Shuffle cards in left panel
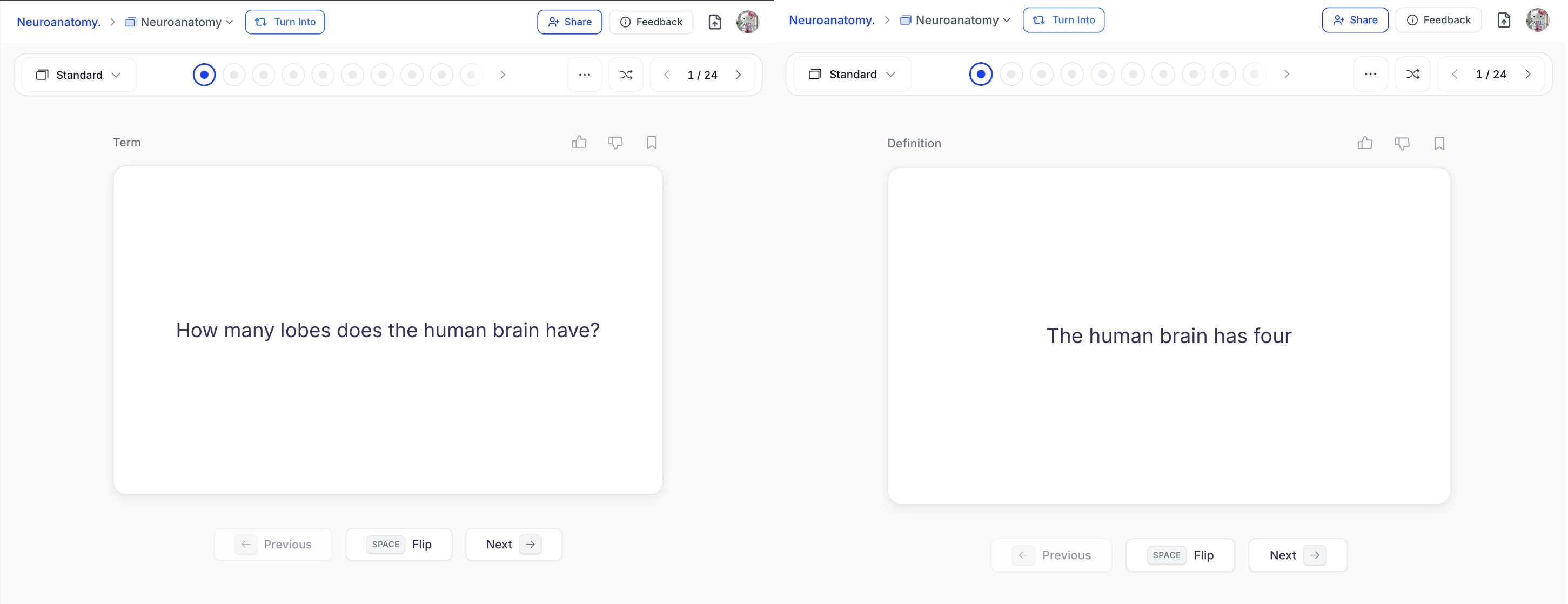 coord(626,75)
